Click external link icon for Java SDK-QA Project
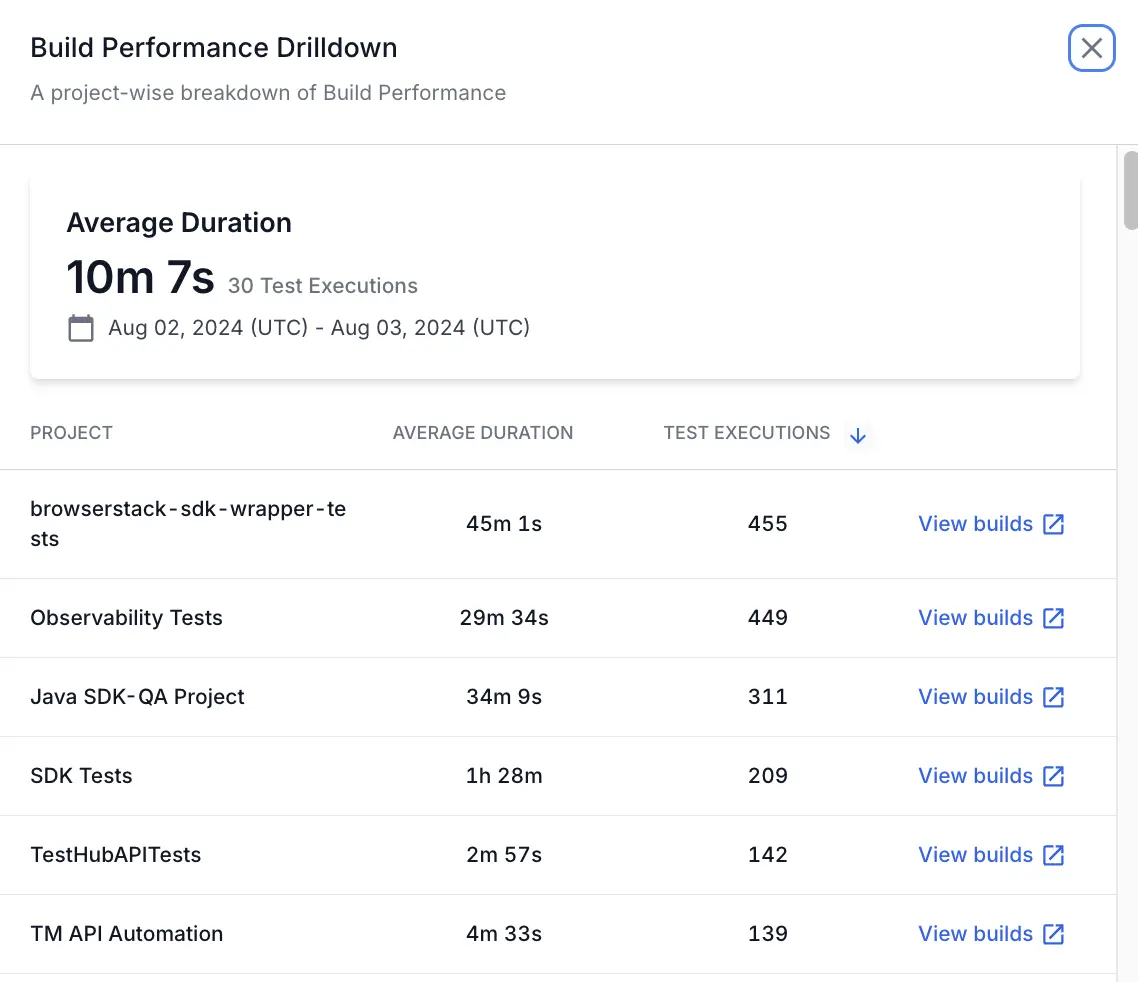Image resolution: width=1138 pixels, height=982 pixels. [1054, 697]
